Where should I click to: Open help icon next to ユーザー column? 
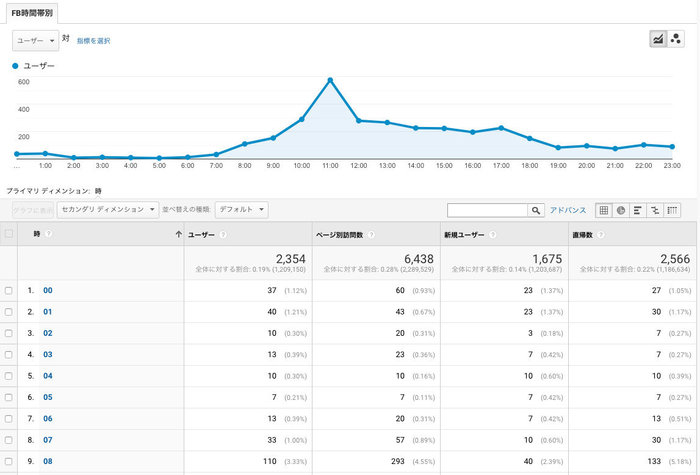tap(223, 234)
